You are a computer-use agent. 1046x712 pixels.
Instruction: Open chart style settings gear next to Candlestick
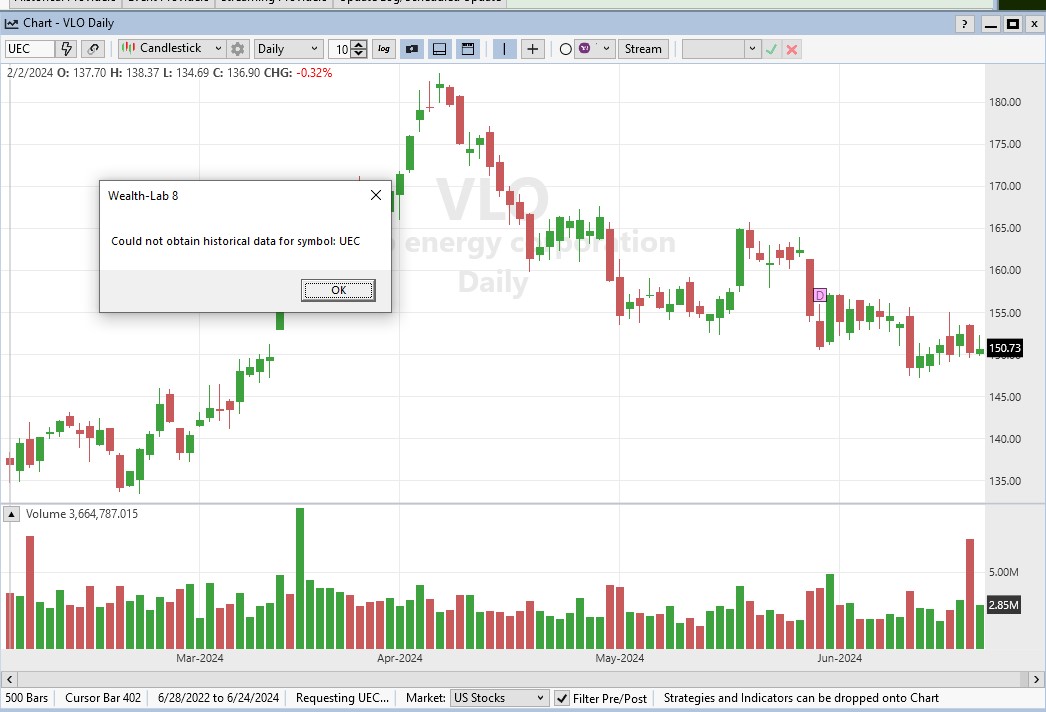point(237,49)
